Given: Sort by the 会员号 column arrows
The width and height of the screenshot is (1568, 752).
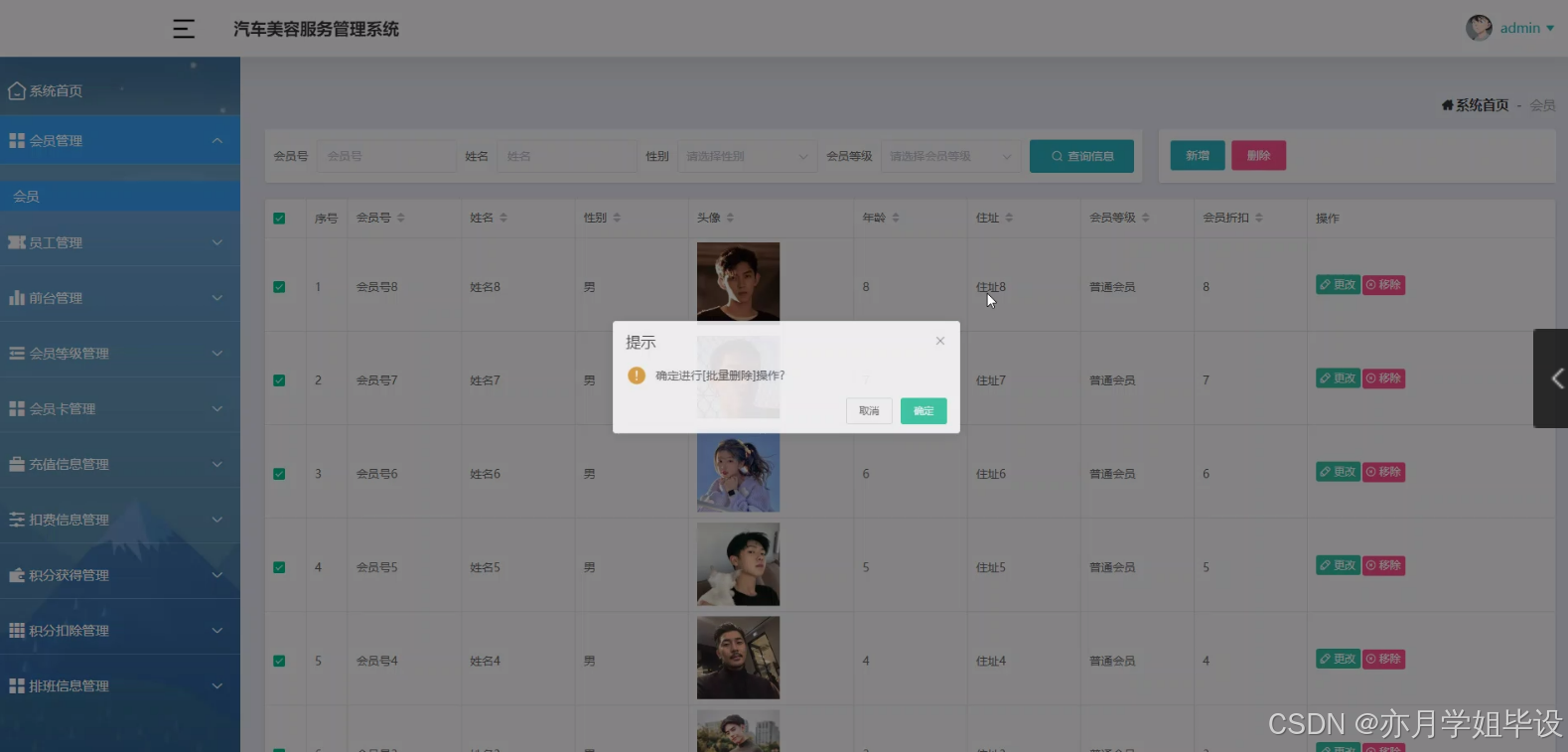Looking at the screenshot, I should point(400,218).
